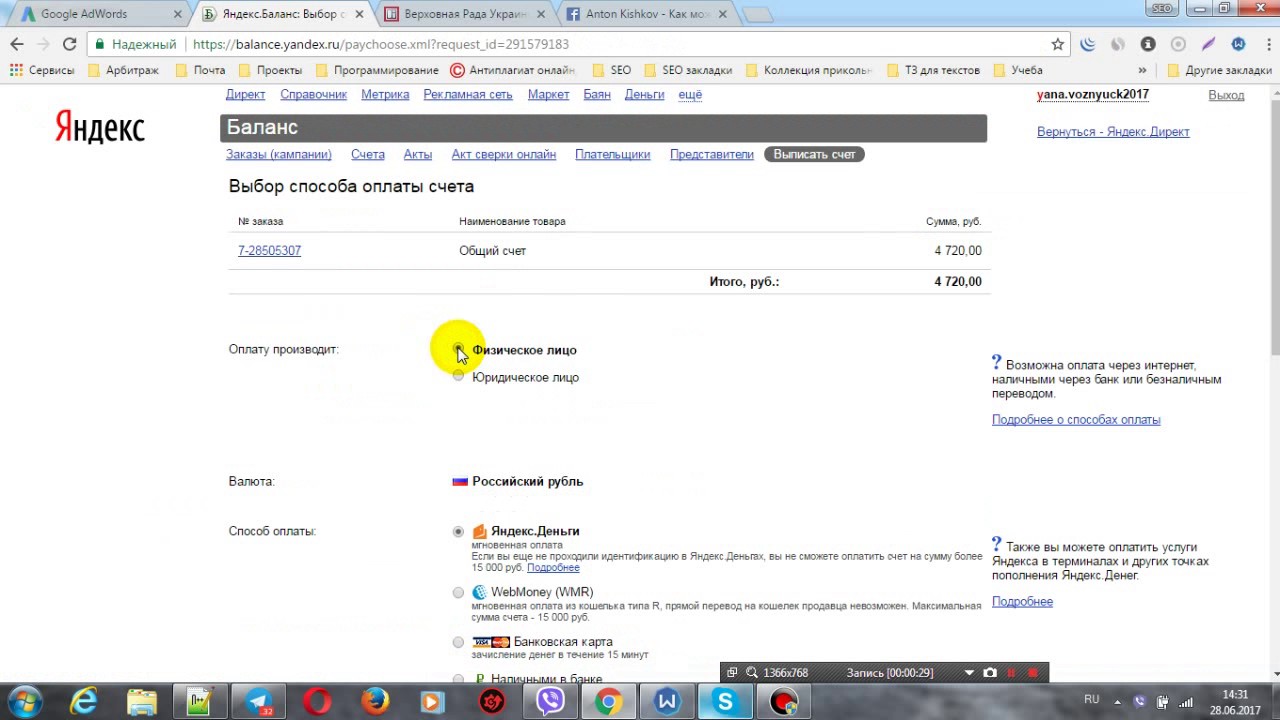Open Рекламная сеть link

coord(468,94)
